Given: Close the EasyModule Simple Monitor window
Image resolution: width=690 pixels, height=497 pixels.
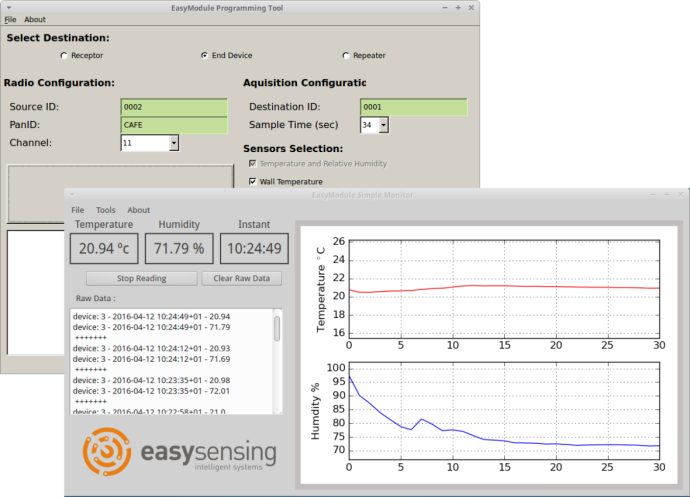Looking at the screenshot, I should 680,195.
